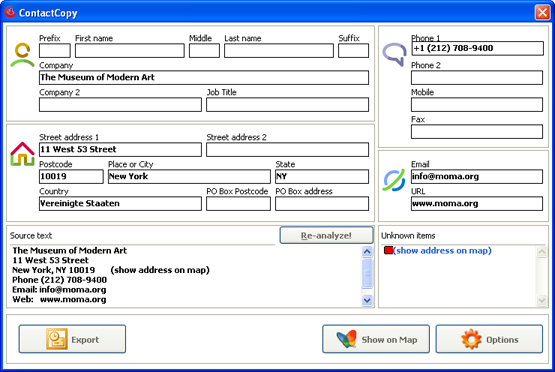Focus the Prefix field
The width and height of the screenshot is (555, 372).
pyautogui.click(x=55, y=51)
